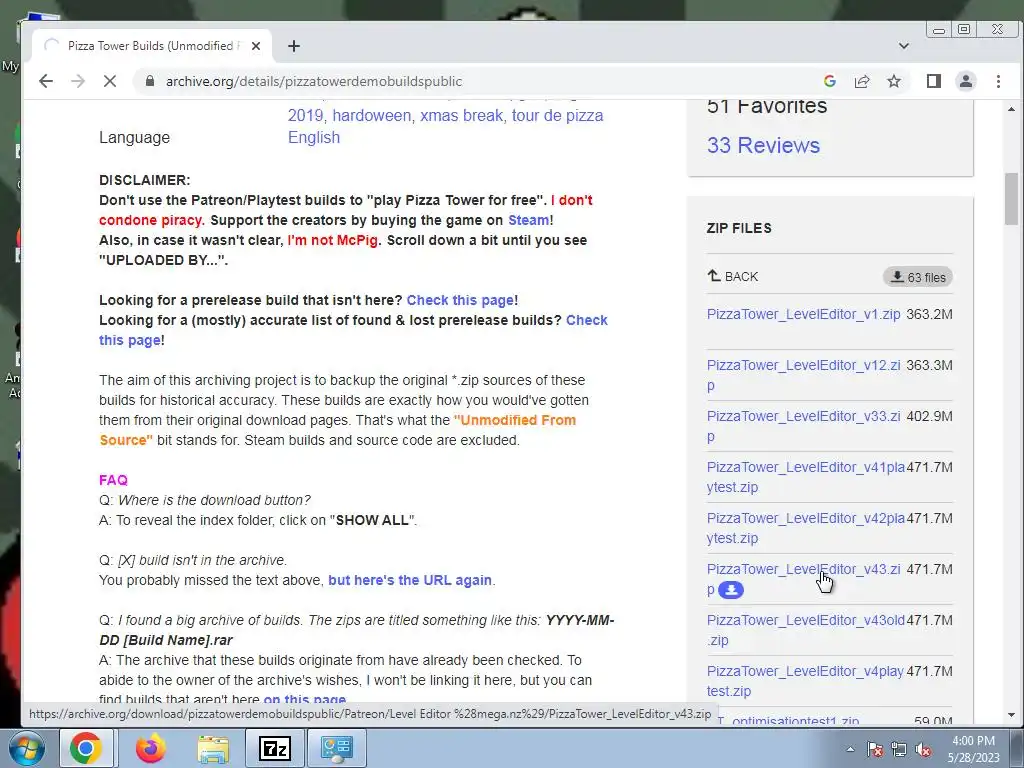Open 7-Zip from the taskbar
The height and width of the screenshot is (768, 1024).
pyautogui.click(x=274, y=748)
